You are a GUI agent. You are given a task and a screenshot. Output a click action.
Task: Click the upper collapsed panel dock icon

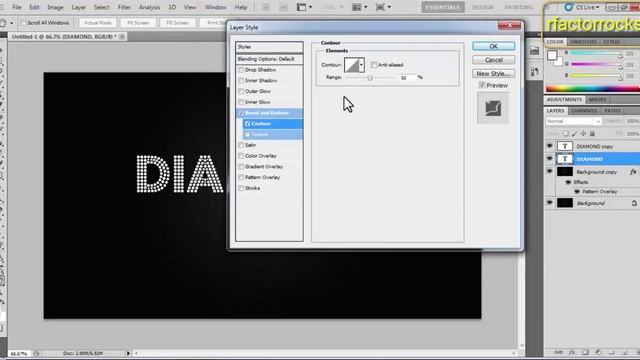(x=534, y=51)
